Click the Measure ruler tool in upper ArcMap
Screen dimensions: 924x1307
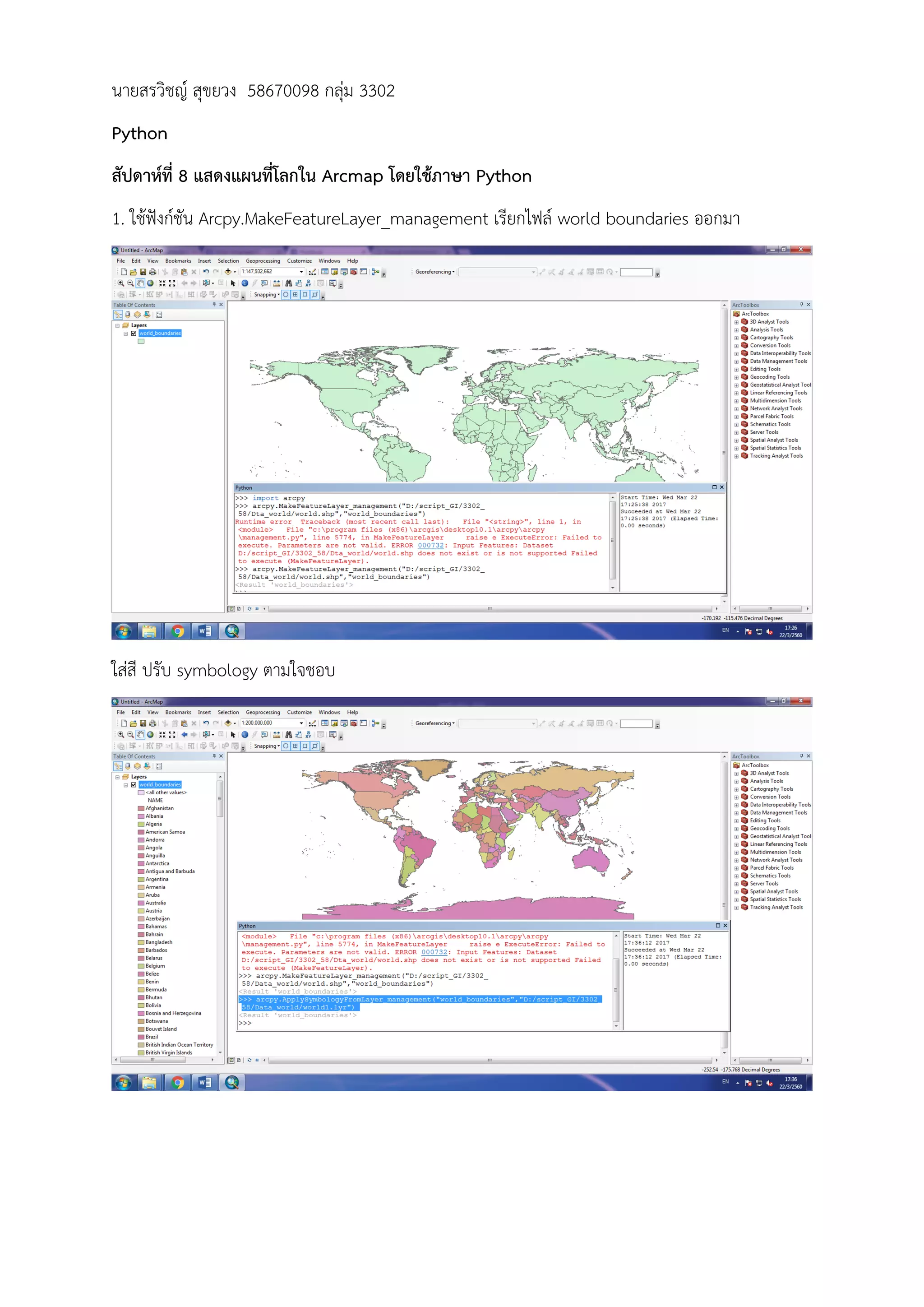coord(277,283)
